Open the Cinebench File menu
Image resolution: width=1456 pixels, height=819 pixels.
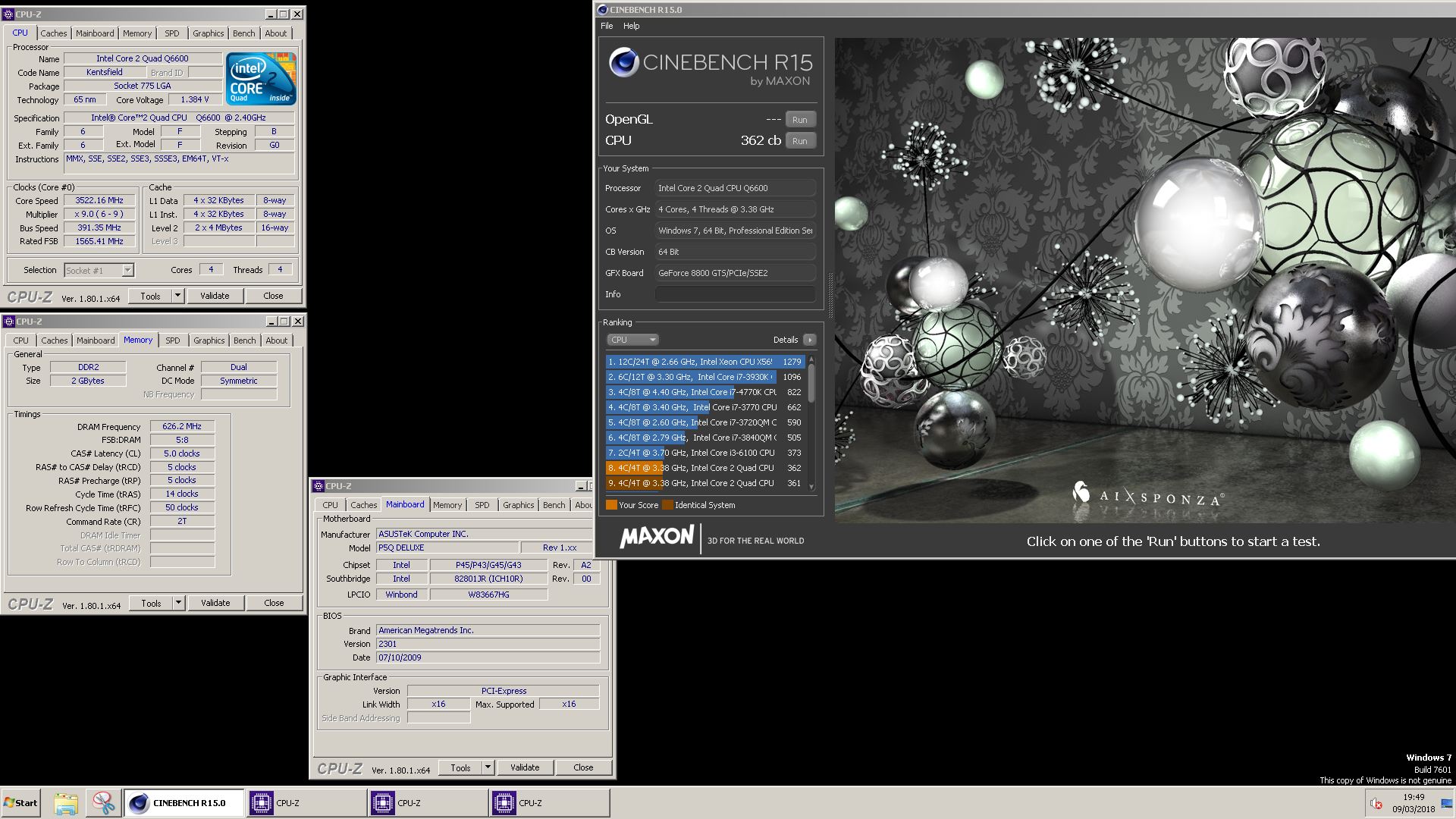click(607, 26)
